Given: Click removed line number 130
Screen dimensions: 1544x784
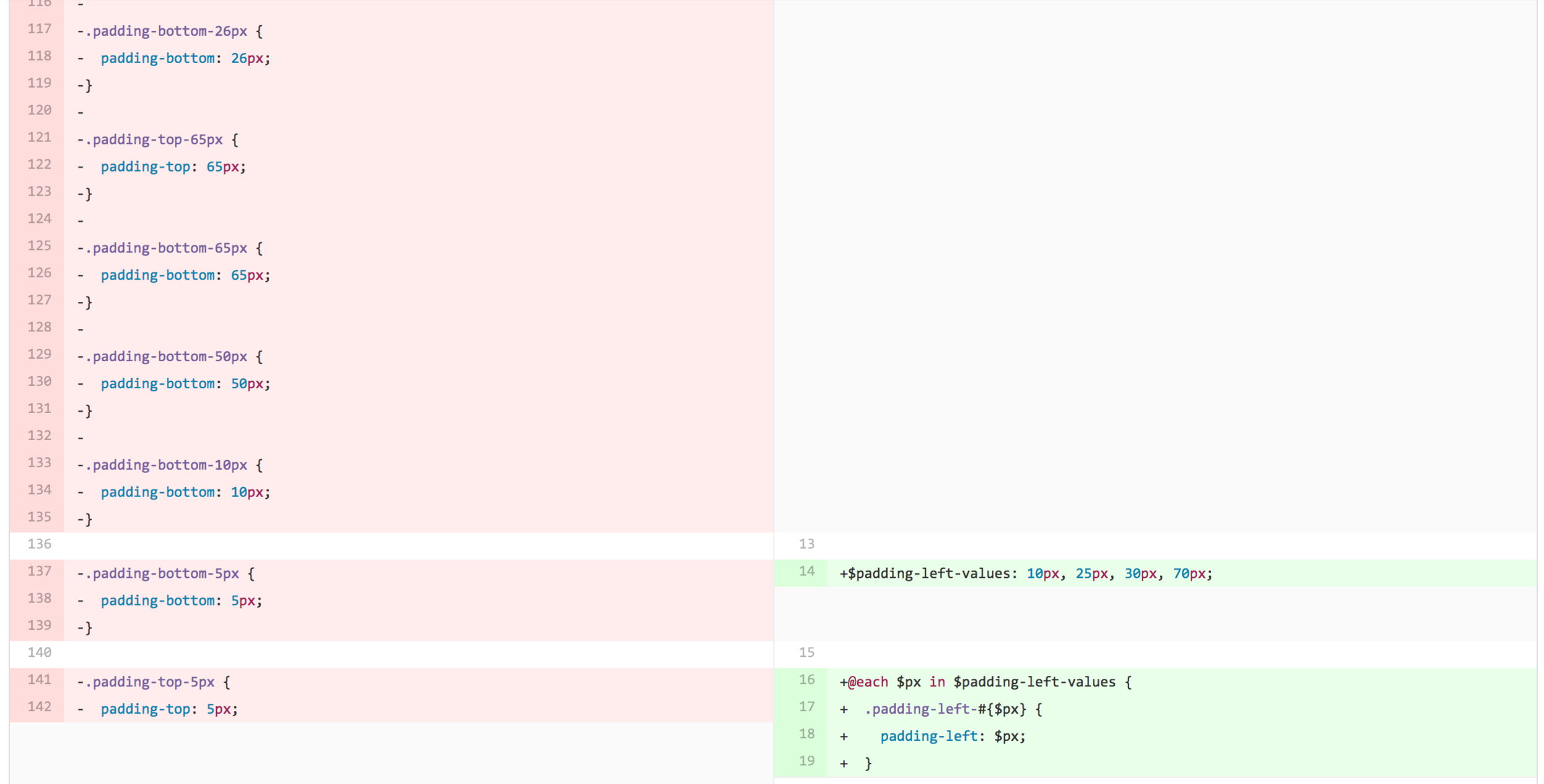Looking at the screenshot, I should (x=39, y=382).
